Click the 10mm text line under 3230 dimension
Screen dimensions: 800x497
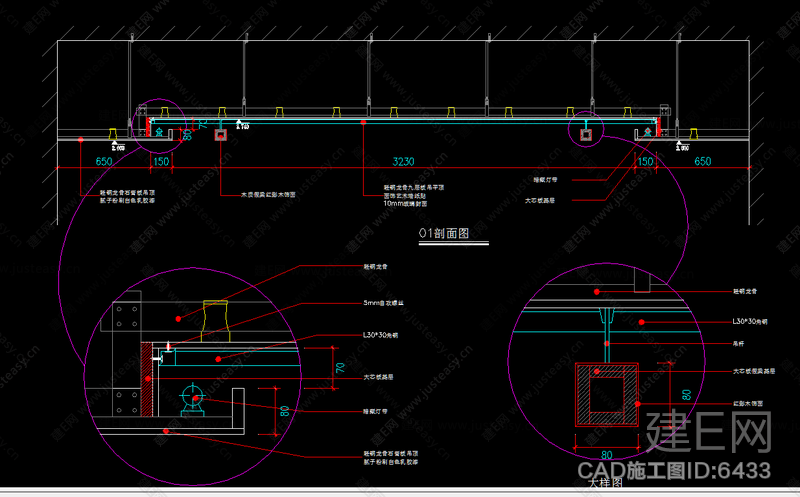pyautogui.click(x=405, y=204)
